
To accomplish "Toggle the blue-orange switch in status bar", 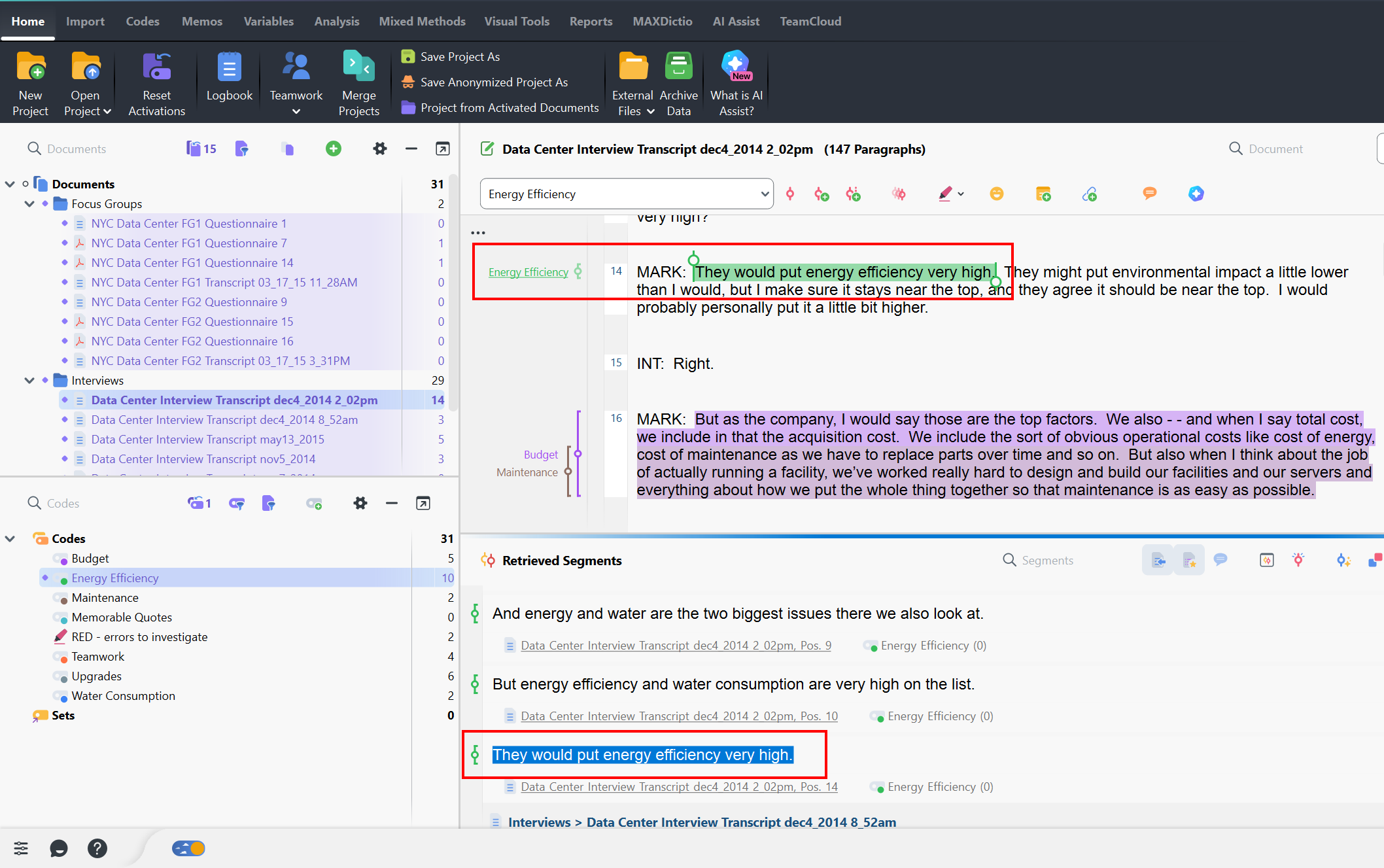I will [188, 848].
